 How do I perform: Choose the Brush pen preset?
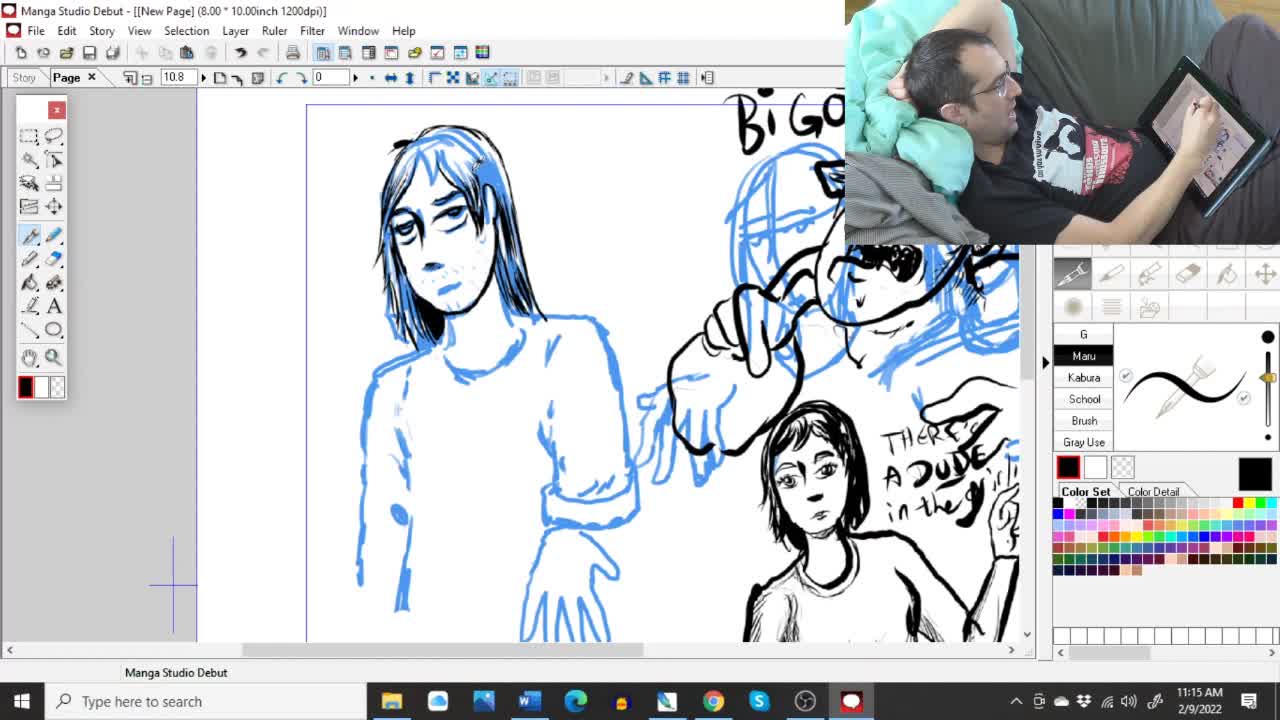pyautogui.click(x=1083, y=421)
